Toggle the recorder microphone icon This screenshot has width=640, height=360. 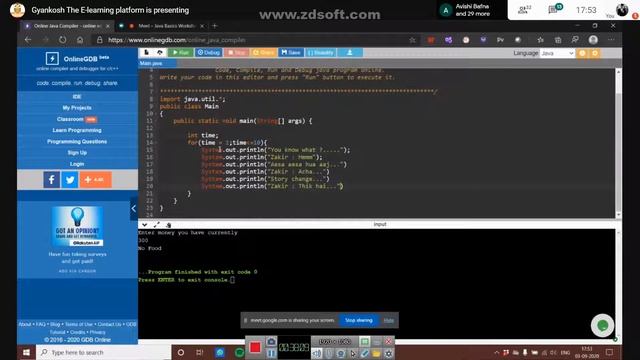tap(329, 353)
